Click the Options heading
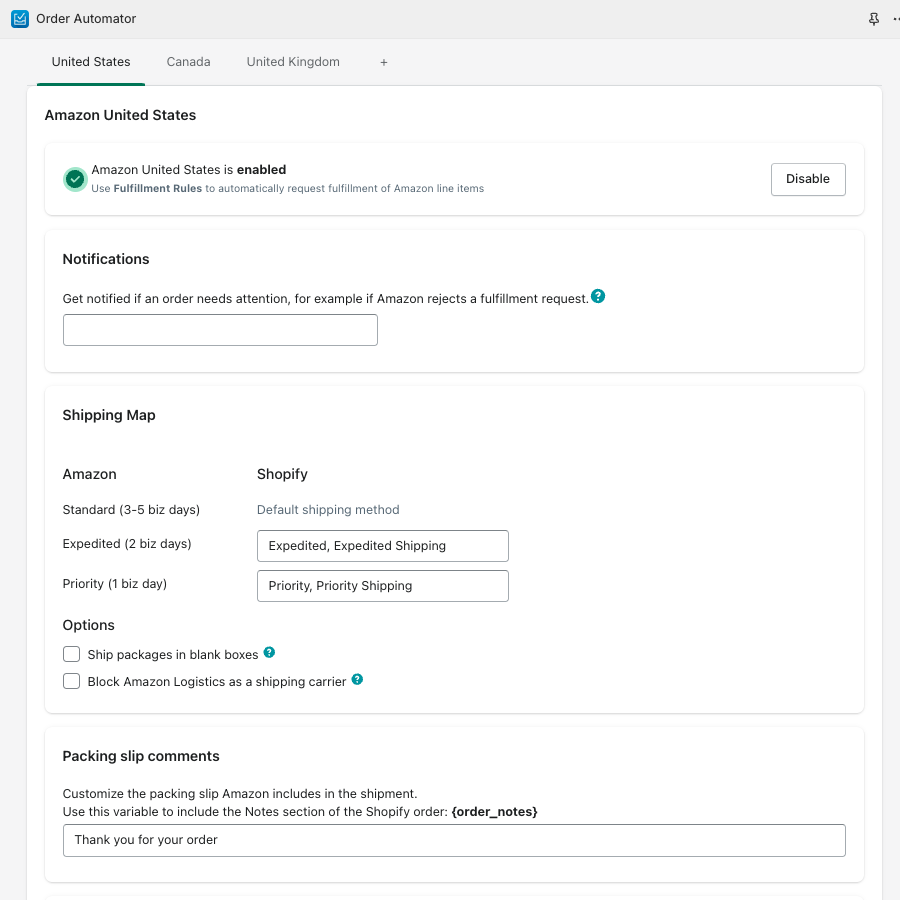Viewport: 900px width, 900px height. [88, 625]
